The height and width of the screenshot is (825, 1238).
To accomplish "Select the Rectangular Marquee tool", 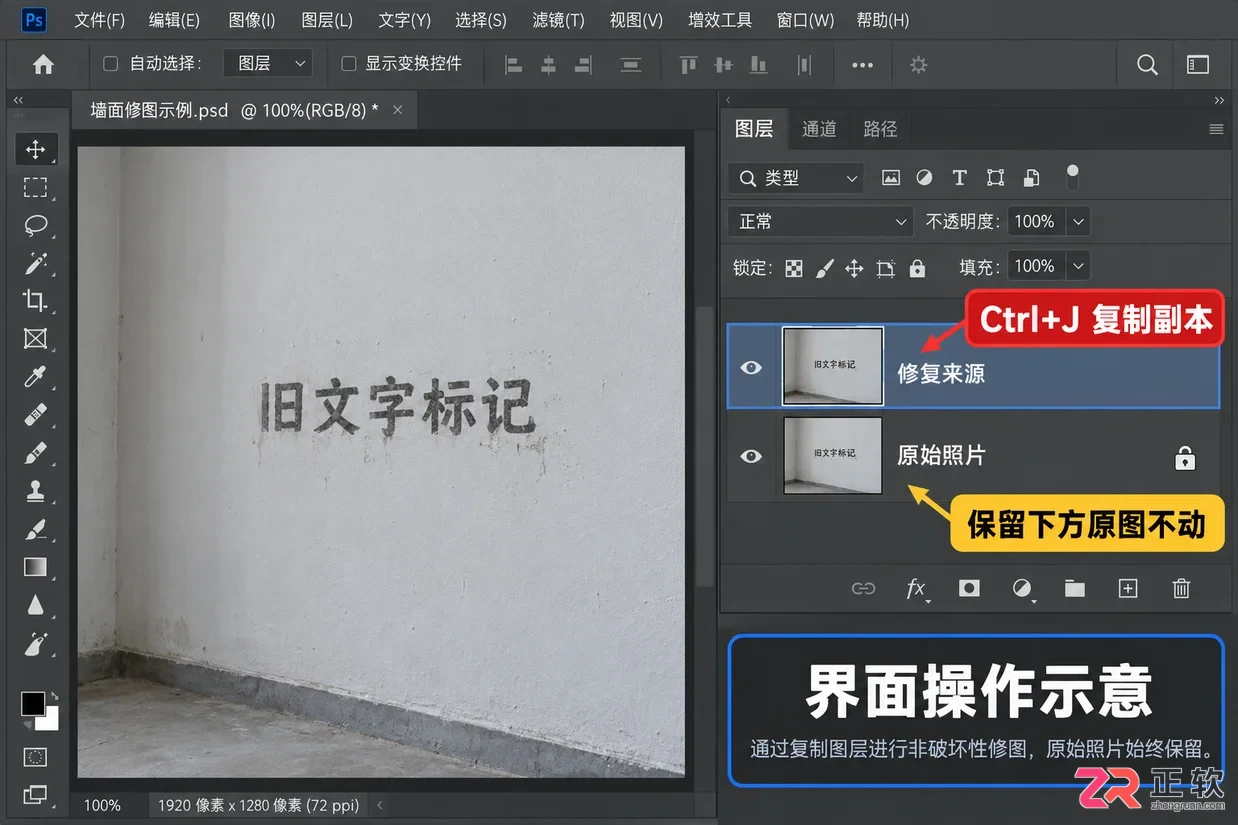I will [x=35, y=187].
